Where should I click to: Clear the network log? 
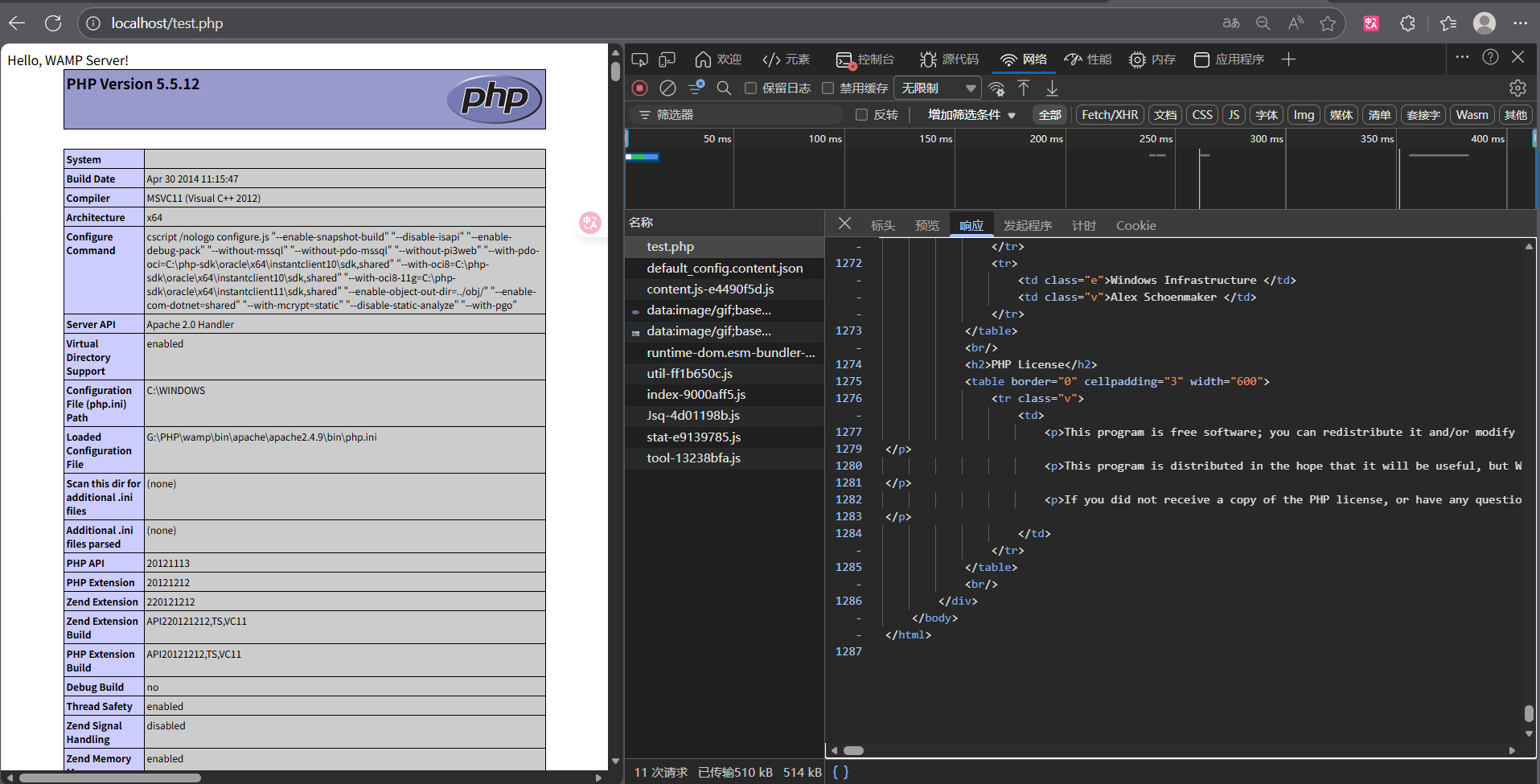667,88
